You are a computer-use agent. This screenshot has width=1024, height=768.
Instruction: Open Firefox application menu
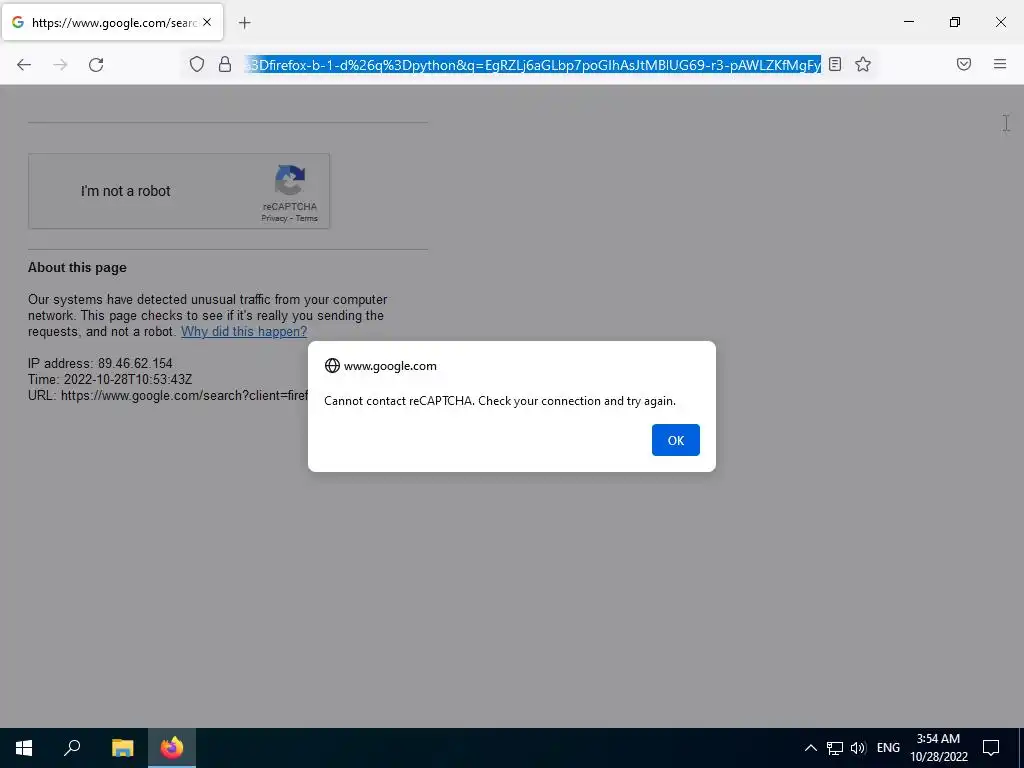tap(999, 64)
